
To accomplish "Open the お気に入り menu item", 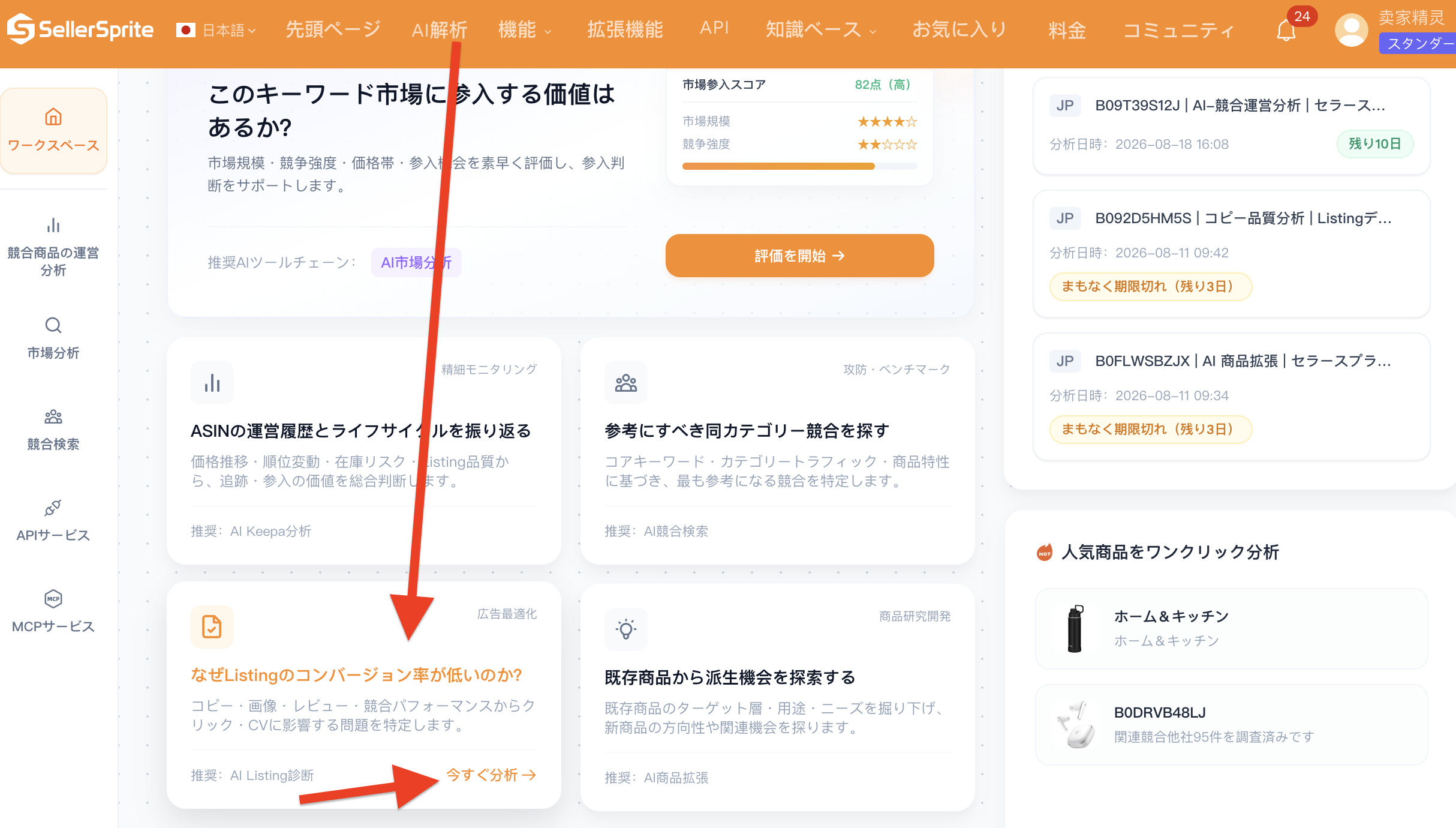I will (x=959, y=29).
